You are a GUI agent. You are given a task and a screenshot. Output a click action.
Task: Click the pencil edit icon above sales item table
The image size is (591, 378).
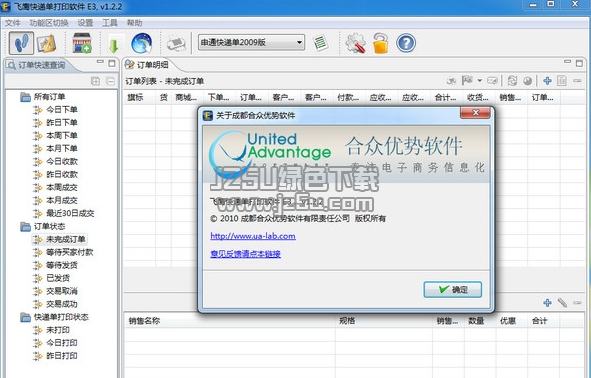[x=562, y=303]
